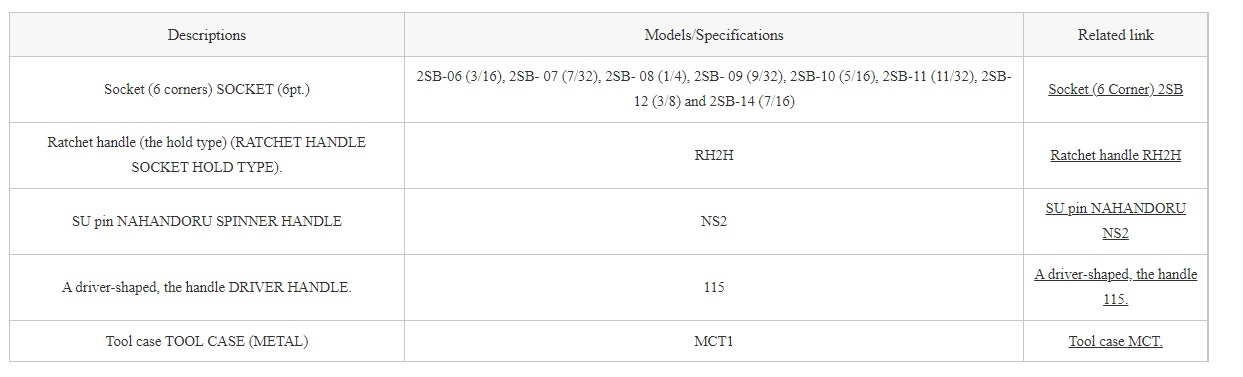This screenshot has width=1243, height=377.
Task: Open the Socket (6 Corner) 2SB link
Action: pos(1115,89)
